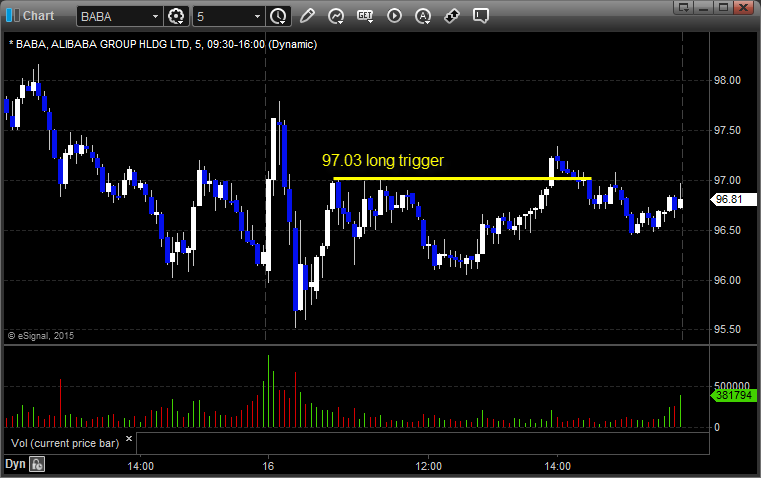Click the eSignal, 2015 copyright text
761x478 pixels.
(41, 335)
